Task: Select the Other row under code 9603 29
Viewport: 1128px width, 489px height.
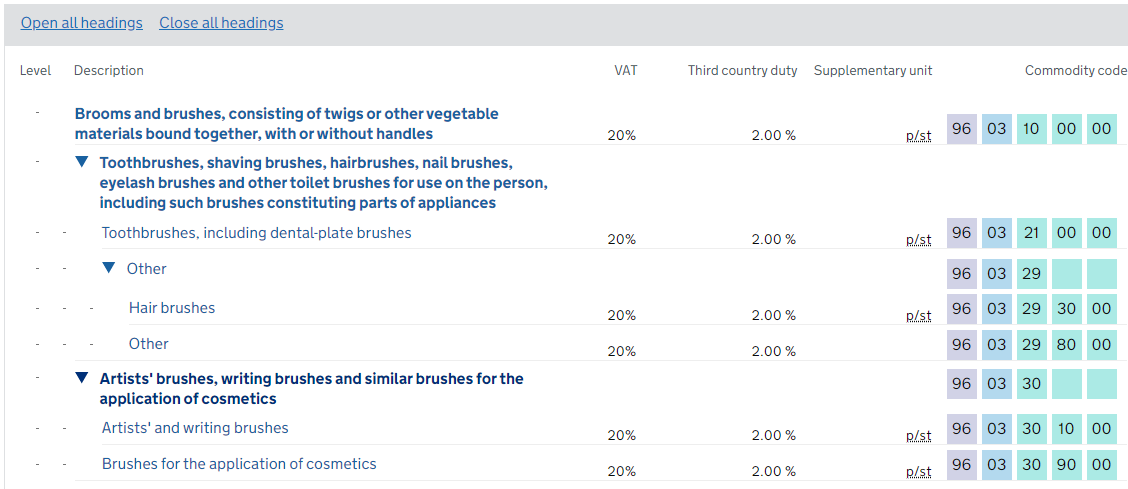Action: (148, 344)
